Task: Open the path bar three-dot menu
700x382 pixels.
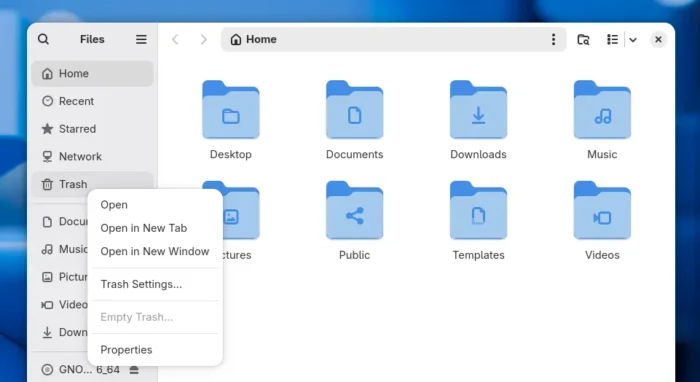Action: 553,39
